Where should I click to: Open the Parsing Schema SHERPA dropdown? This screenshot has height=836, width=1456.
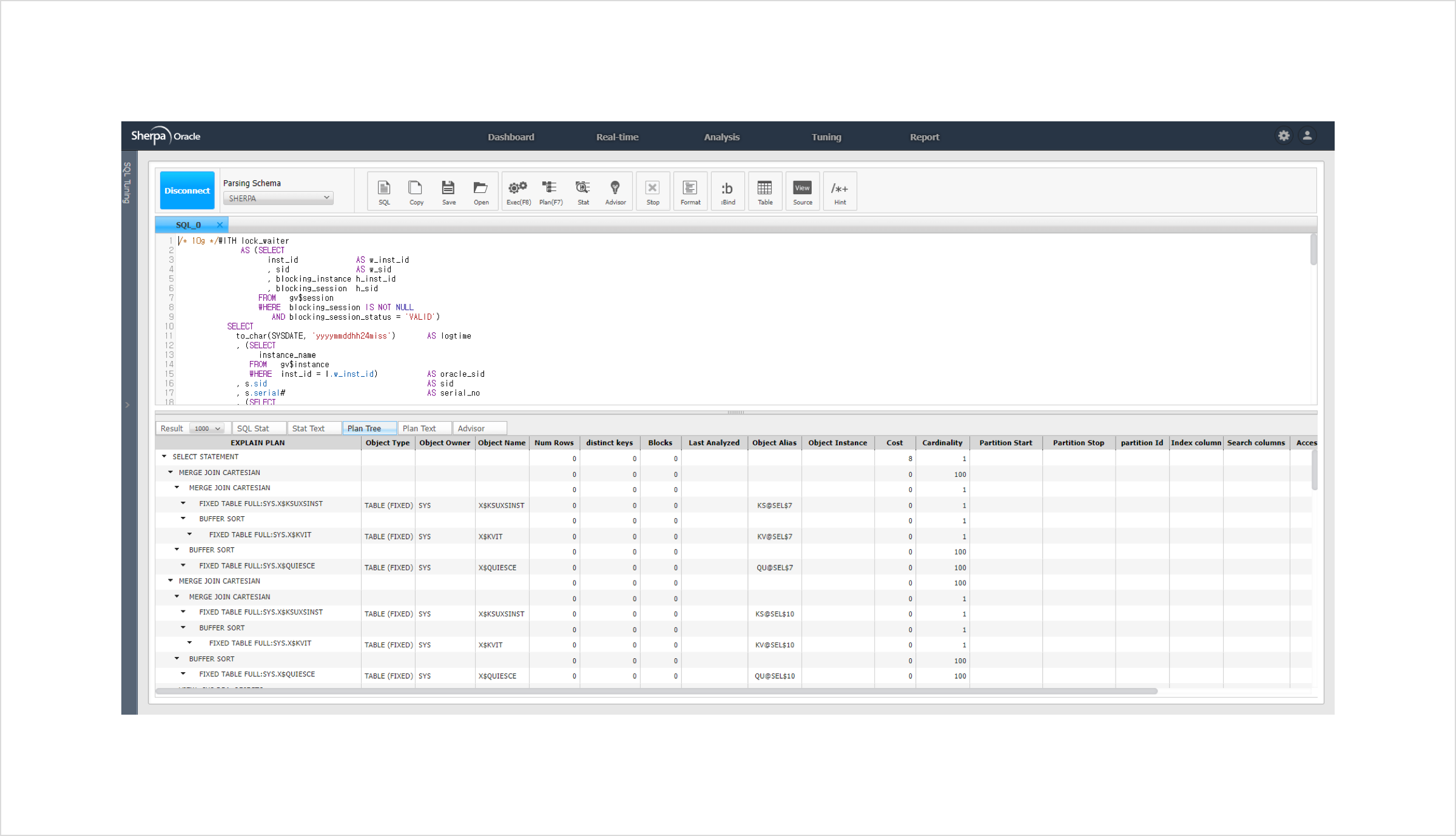coord(278,198)
